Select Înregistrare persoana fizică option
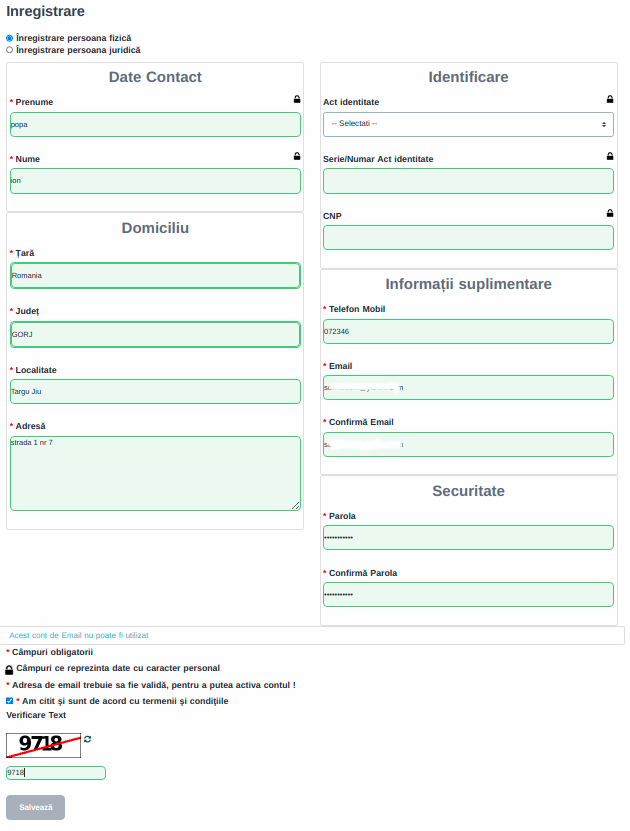 10,38
